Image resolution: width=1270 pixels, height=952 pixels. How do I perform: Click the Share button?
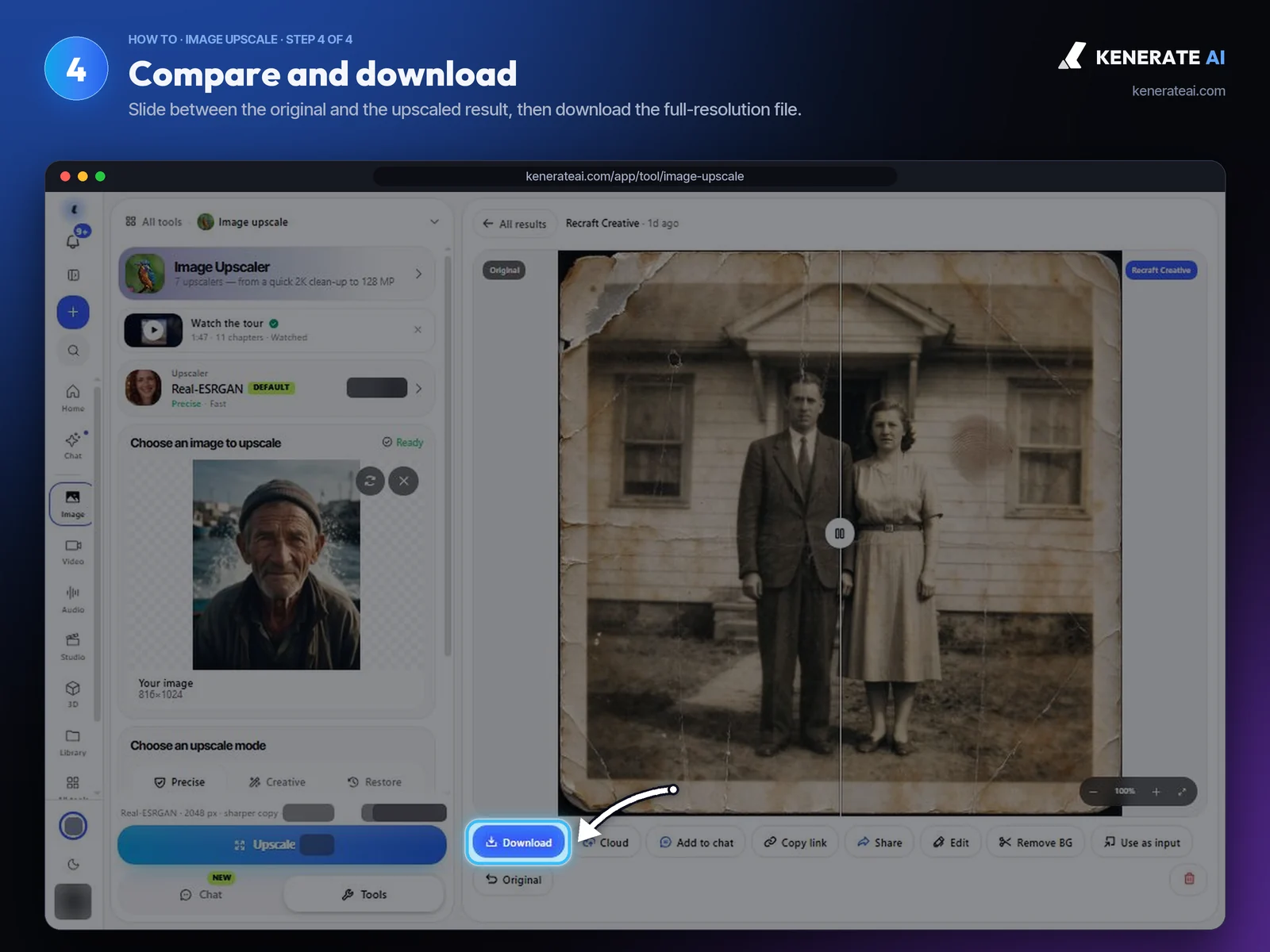(x=879, y=843)
